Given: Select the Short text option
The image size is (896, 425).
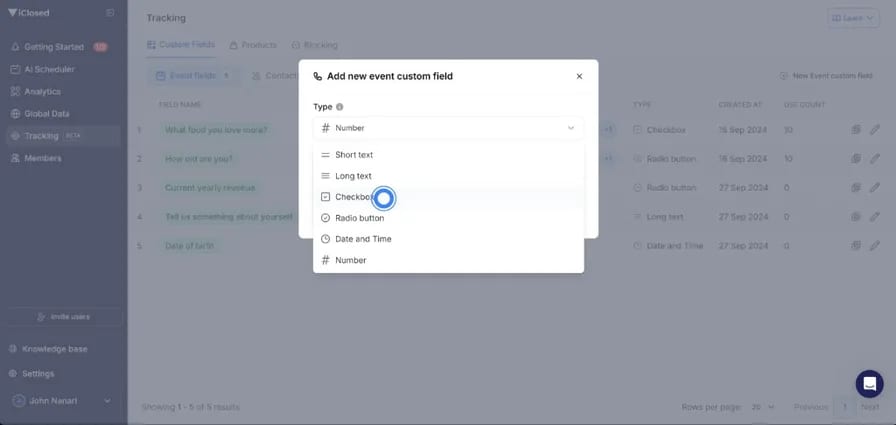Looking at the screenshot, I should (x=448, y=155).
